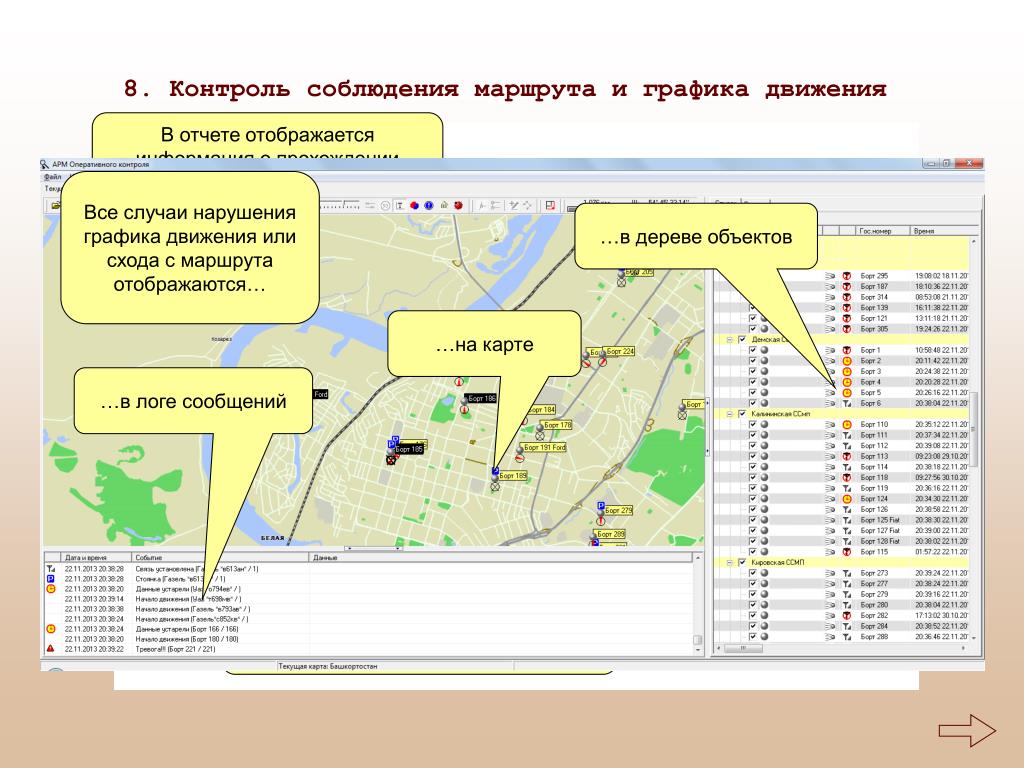Click the orange clock icon for Борт 124
1024x768 pixels.
coord(846,499)
